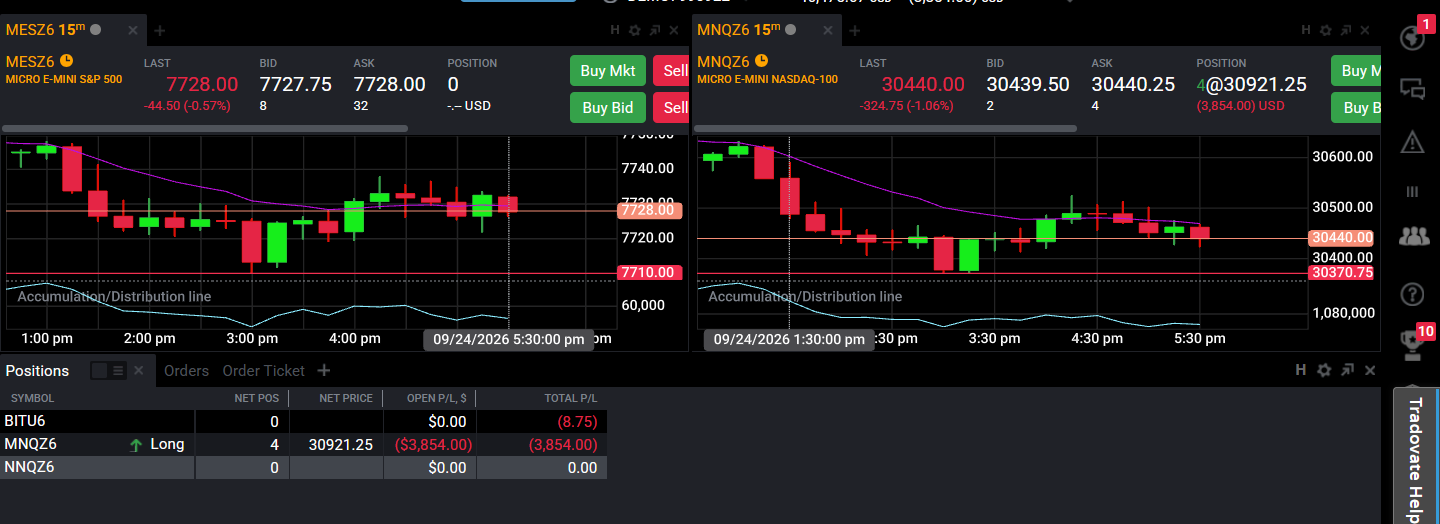
Task: Pop out the MNQZ6 chart panel
Action: 1346,31
